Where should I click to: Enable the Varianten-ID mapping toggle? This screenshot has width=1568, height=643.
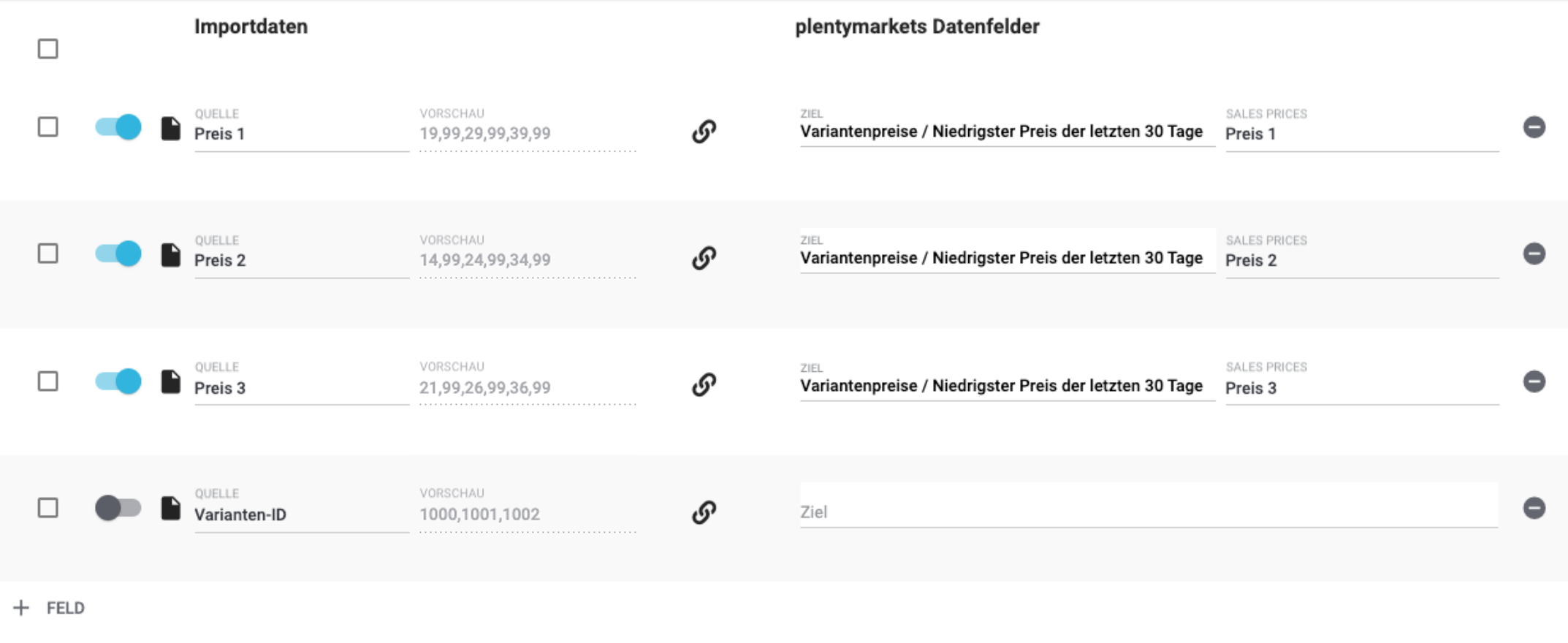[x=118, y=508]
